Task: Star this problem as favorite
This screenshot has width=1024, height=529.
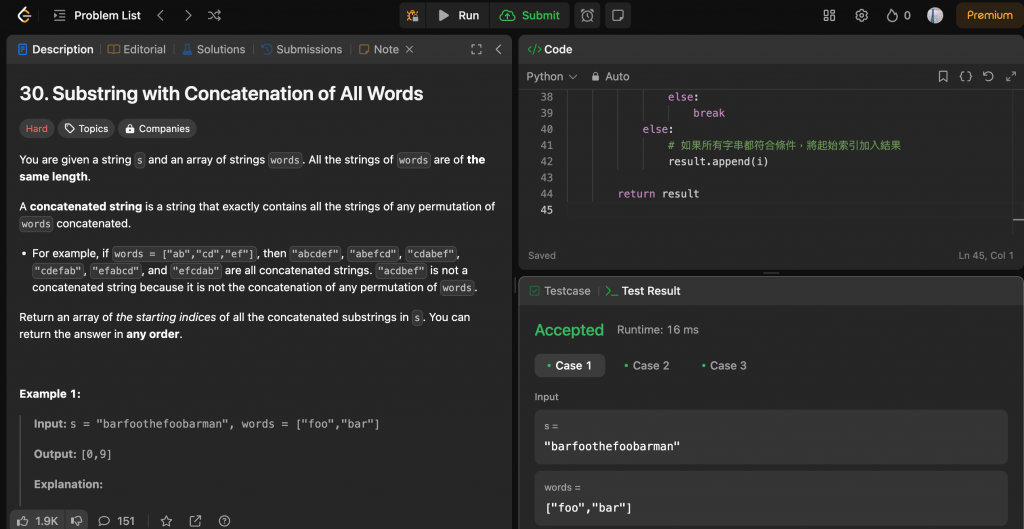Action: (166, 520)
